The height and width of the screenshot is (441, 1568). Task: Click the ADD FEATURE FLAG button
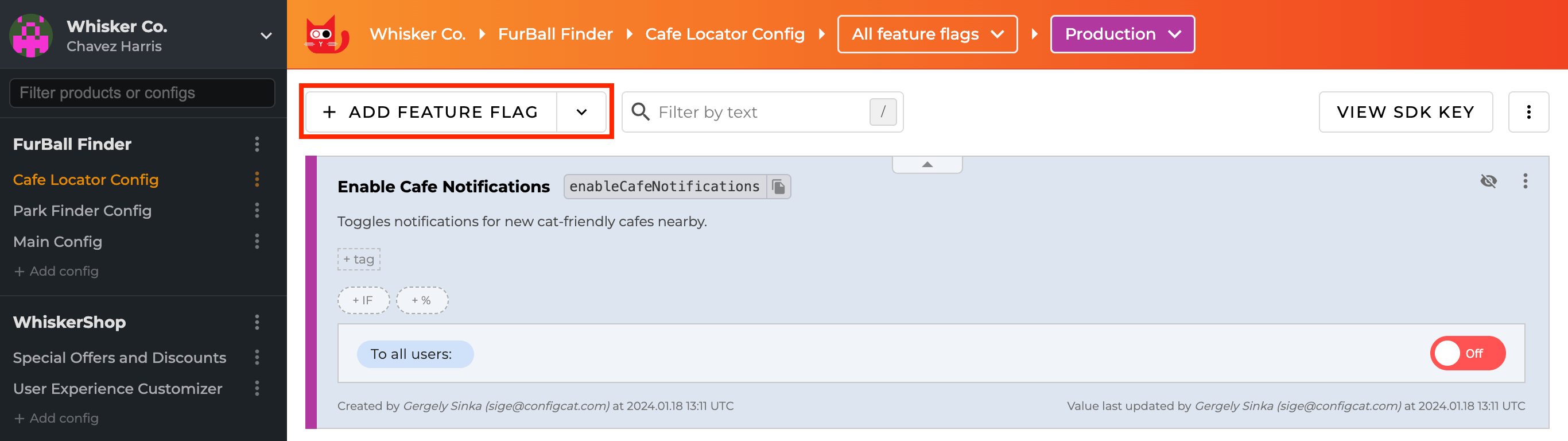[x=431, y=111]
